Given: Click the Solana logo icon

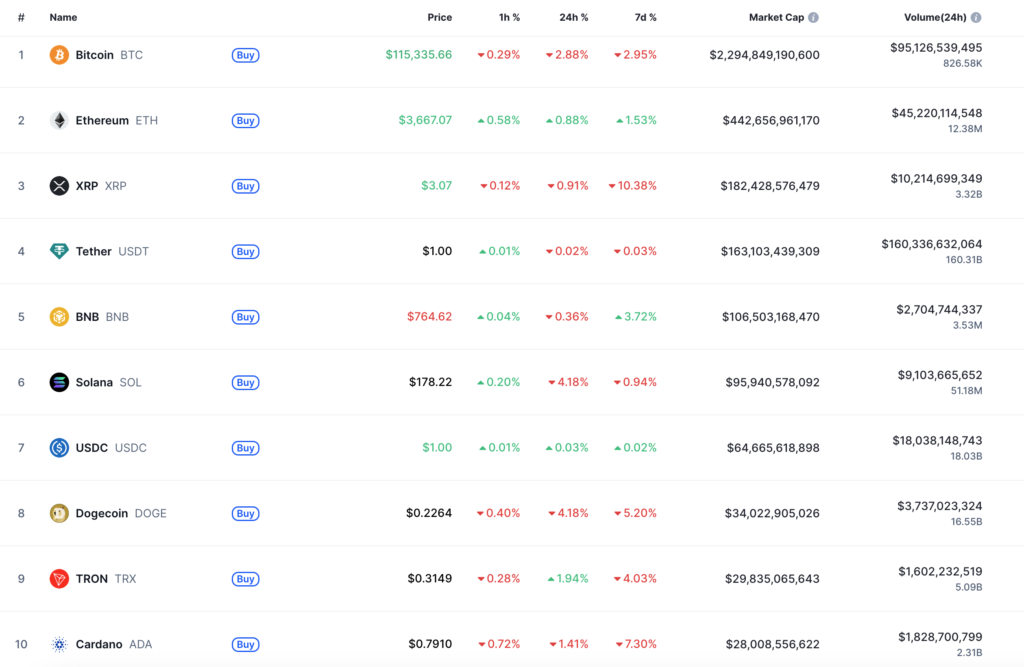Looking at the screenshot, I should pyautogui.click(x=59, y=382).
